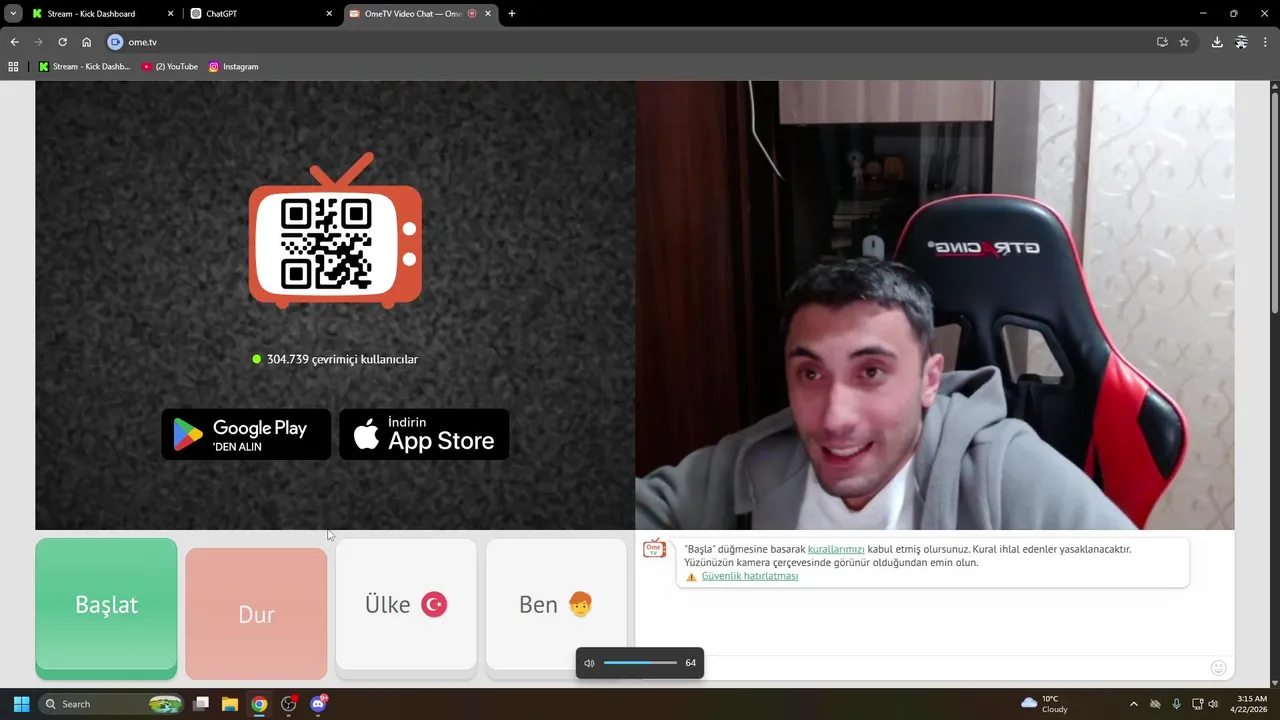Click the volume speaker icon in overlay
This screenshot has width=1280, height=720.
tap(589, 663)
